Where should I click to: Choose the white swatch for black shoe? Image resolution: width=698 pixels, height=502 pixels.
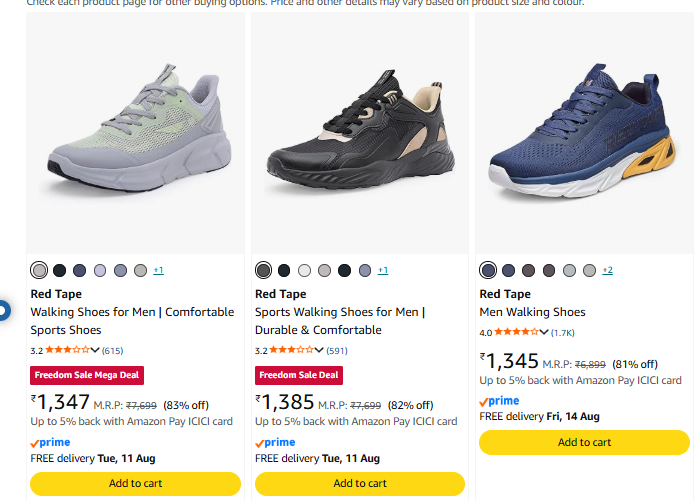[x=304, y=270]
